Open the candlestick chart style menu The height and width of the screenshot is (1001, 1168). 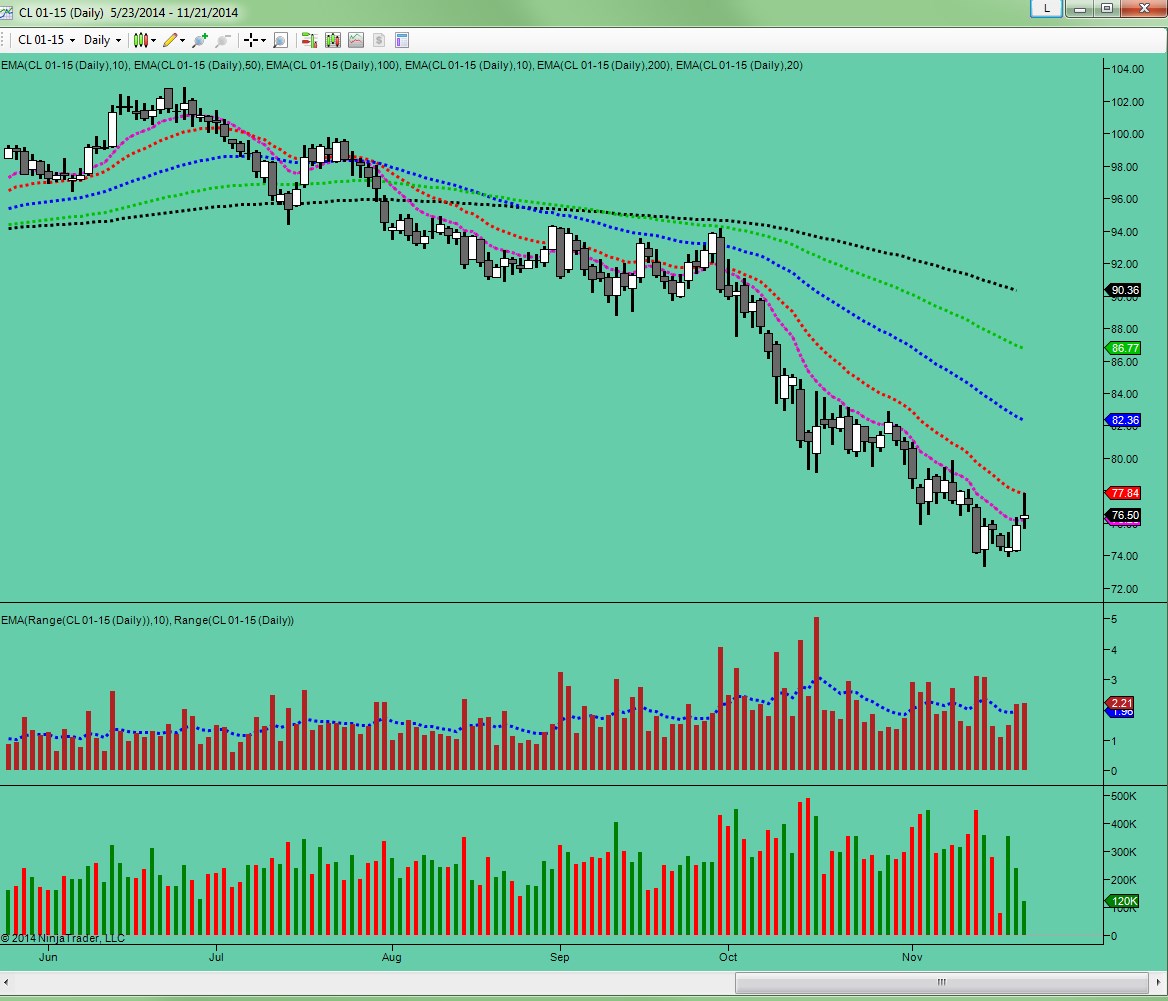coord(144,40)
